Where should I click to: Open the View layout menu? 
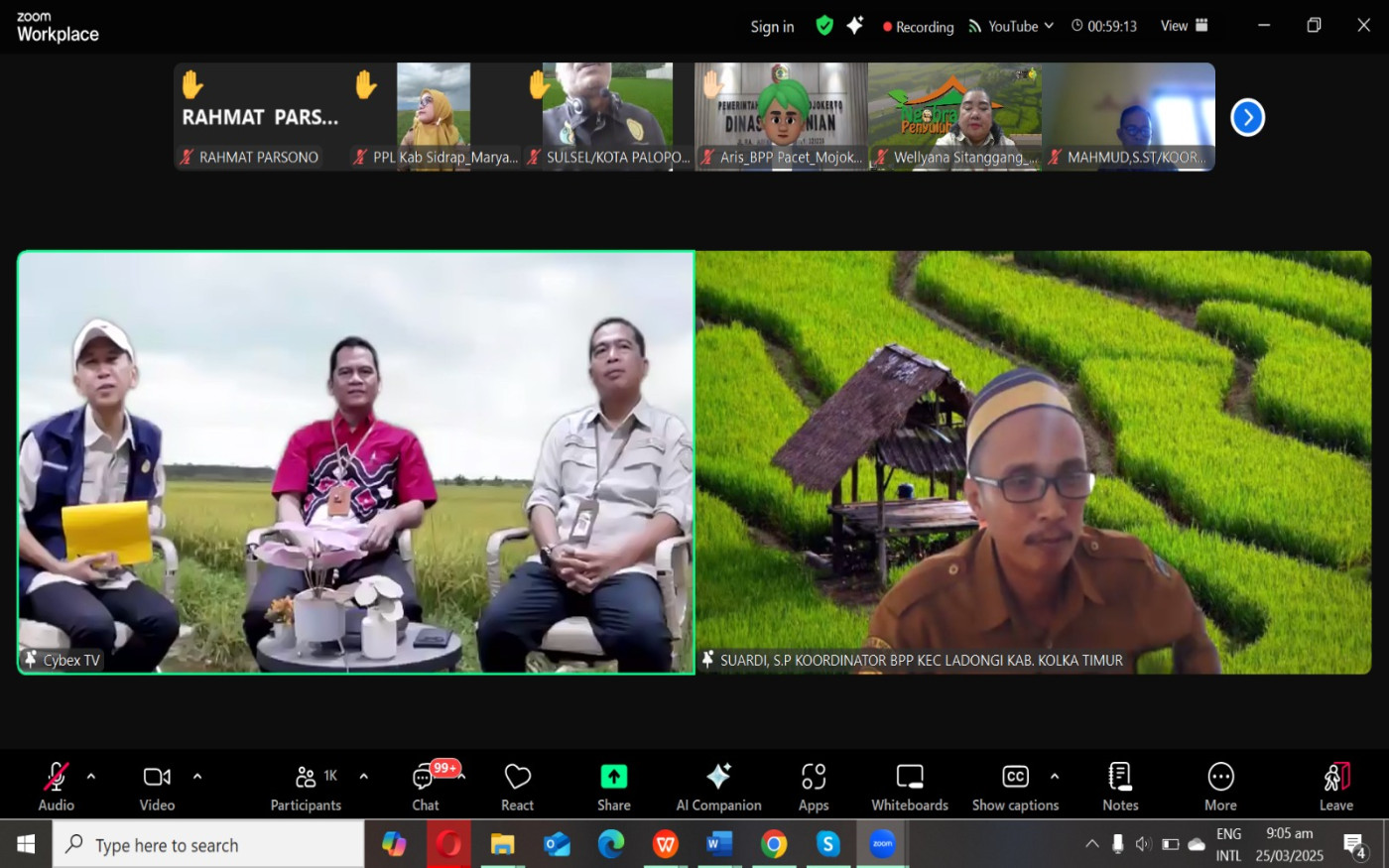pyautogui.click(x=1184, y=26)
